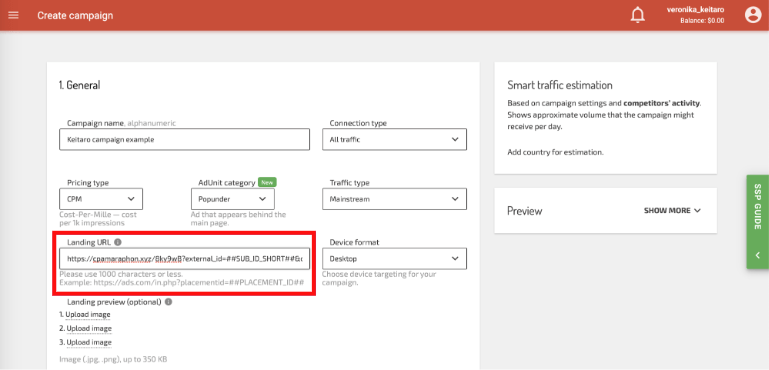Click the example ads.com URL text

tap(182, 283)
